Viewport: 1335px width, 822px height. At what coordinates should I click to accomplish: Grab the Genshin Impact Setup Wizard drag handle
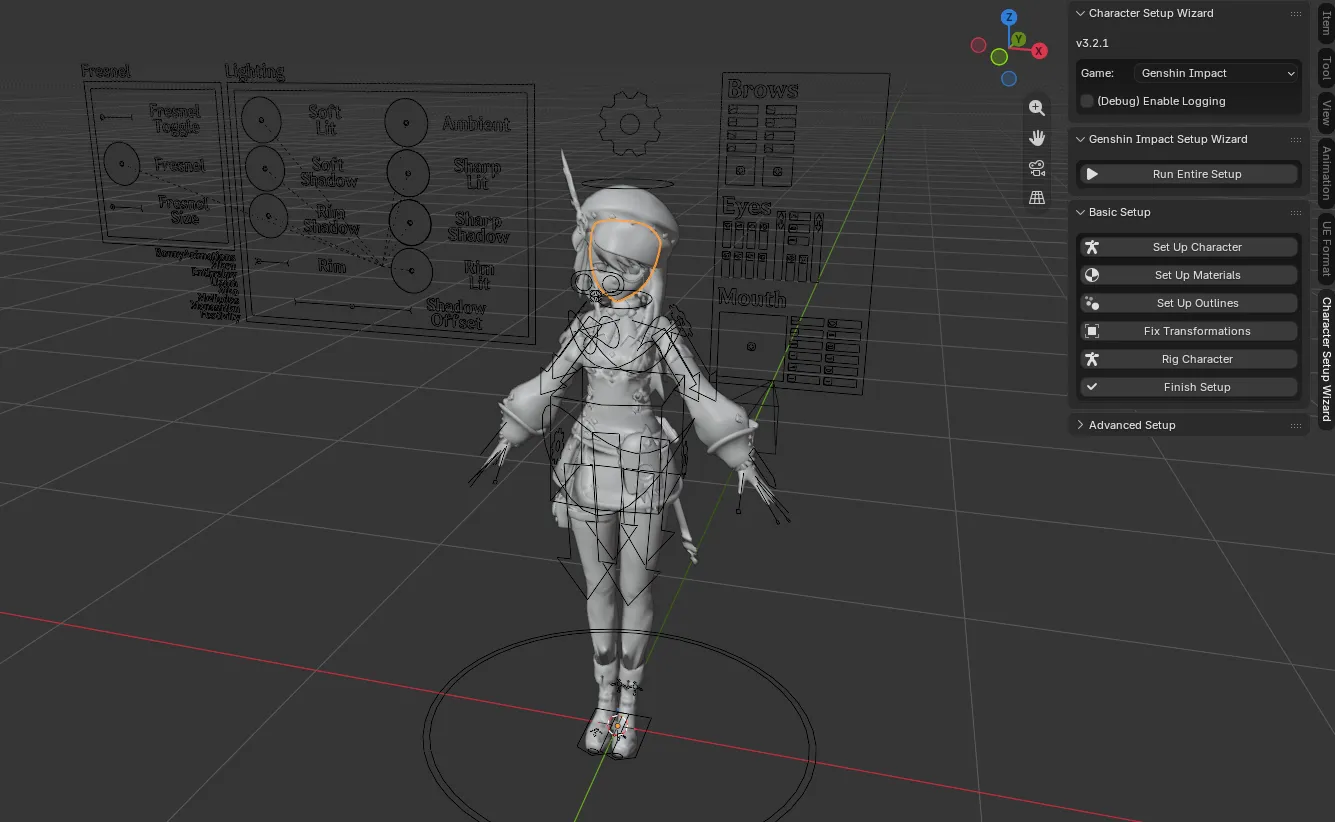point(1296,139)
